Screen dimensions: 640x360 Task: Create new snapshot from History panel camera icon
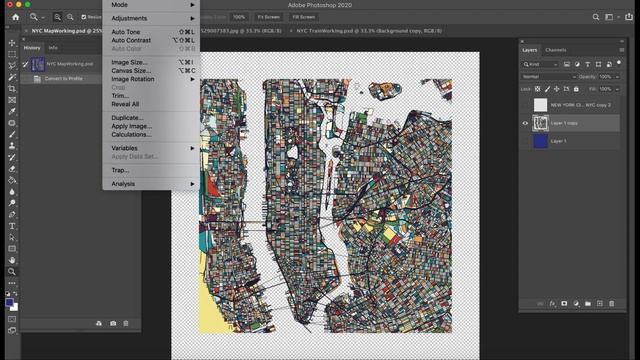click(x=113, y=323)
